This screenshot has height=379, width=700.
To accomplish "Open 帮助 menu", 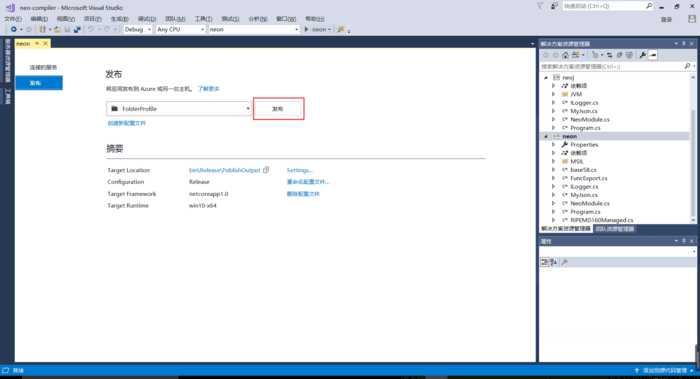I will [314, 19].
